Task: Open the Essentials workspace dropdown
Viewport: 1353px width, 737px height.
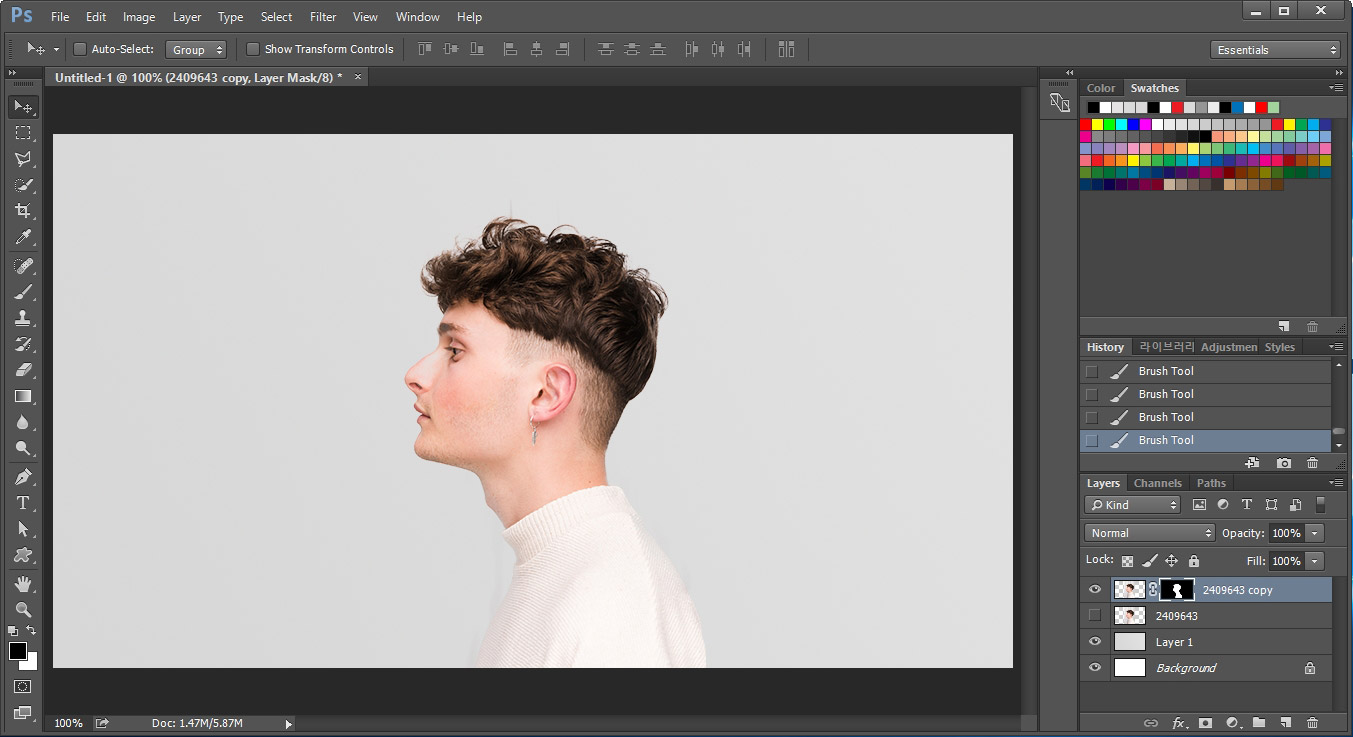Action: pyautogui.click(x=1276, y=50)
